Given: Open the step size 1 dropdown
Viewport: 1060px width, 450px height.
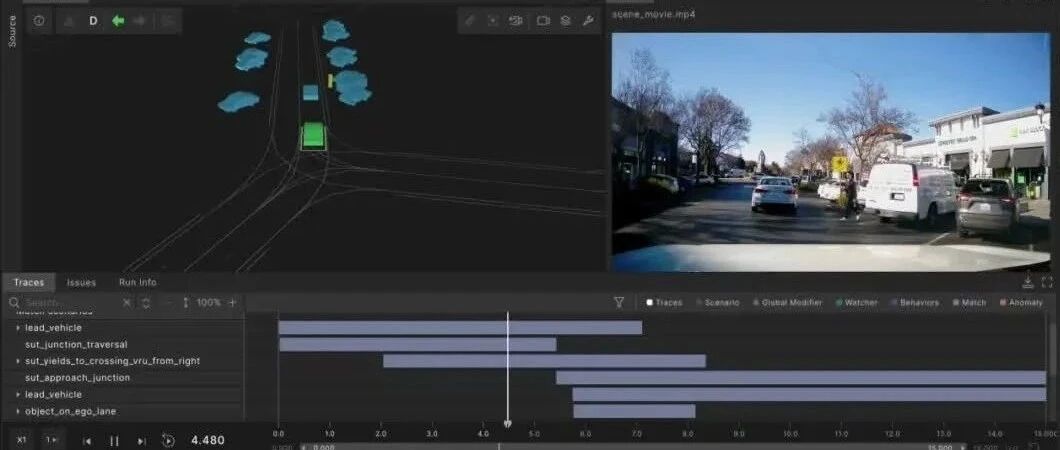Looking at the screenshot, I should pyautogui.click(x=51, y=440).
